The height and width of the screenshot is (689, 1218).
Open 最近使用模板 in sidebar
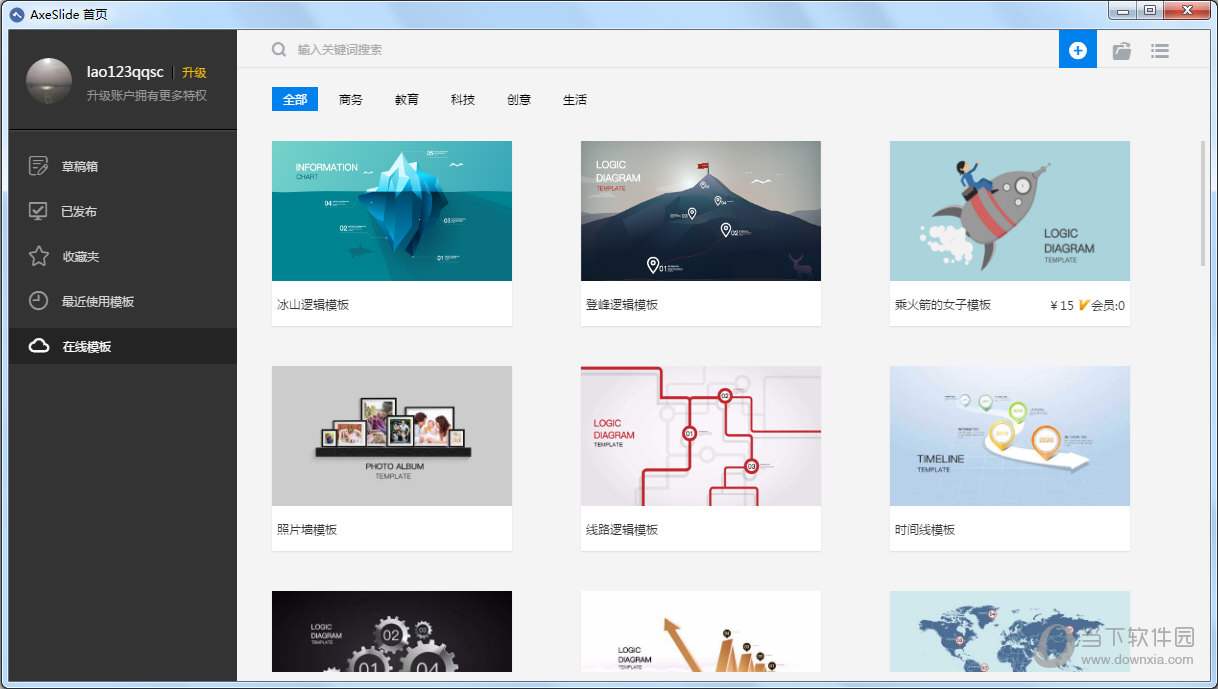[x=123, y=301]
